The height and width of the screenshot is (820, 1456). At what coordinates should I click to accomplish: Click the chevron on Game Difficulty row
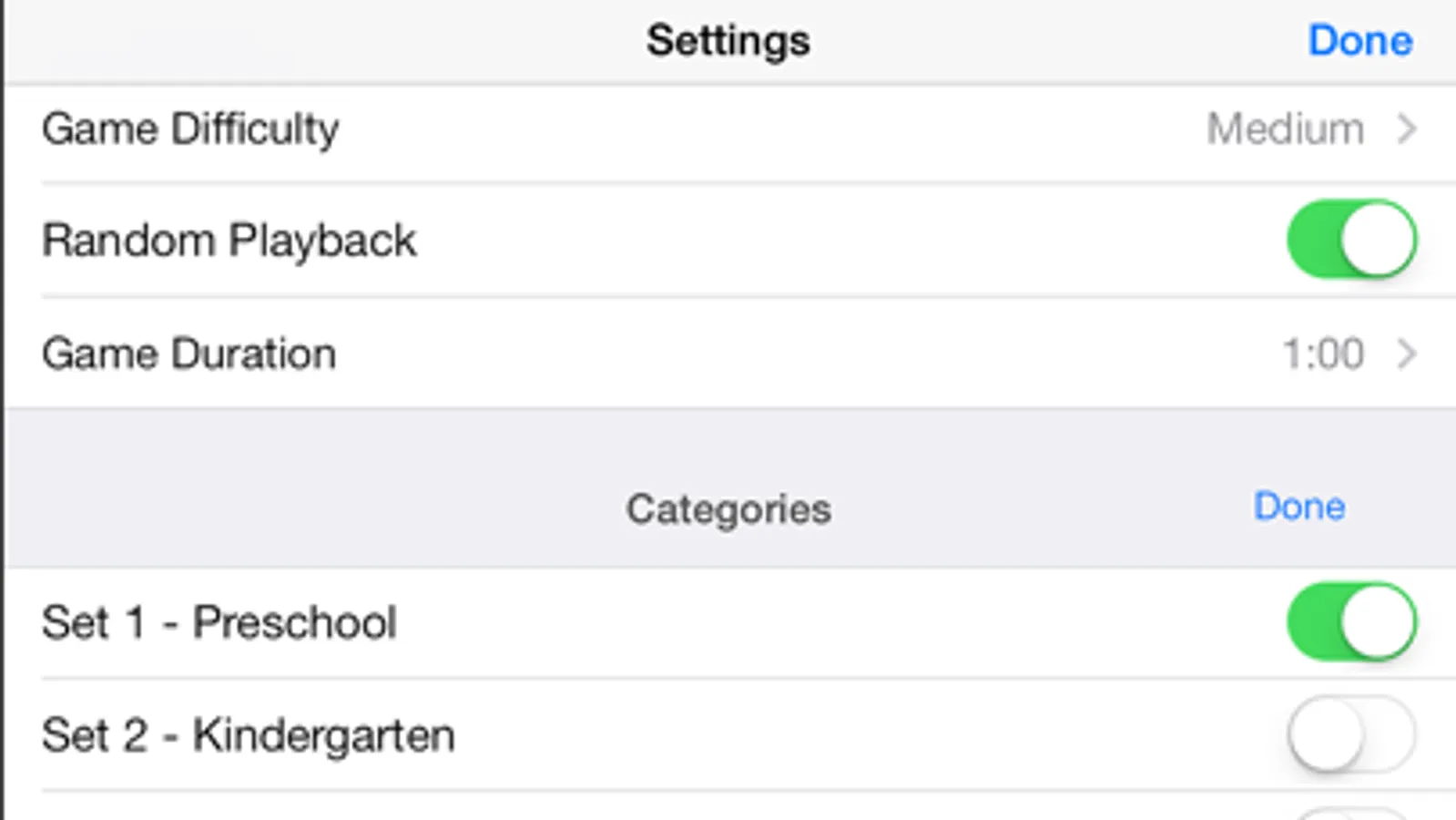coord(1407,128)
